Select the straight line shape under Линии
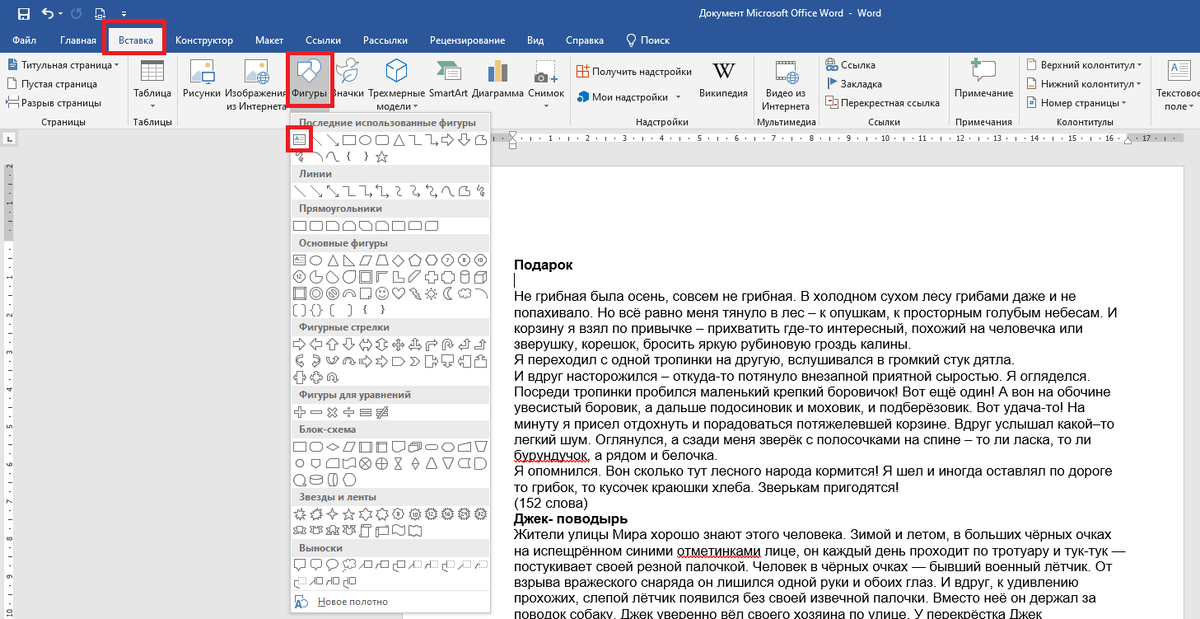Screen dimensions: 1200x619 pyautogui.click(x=299, y=191)
